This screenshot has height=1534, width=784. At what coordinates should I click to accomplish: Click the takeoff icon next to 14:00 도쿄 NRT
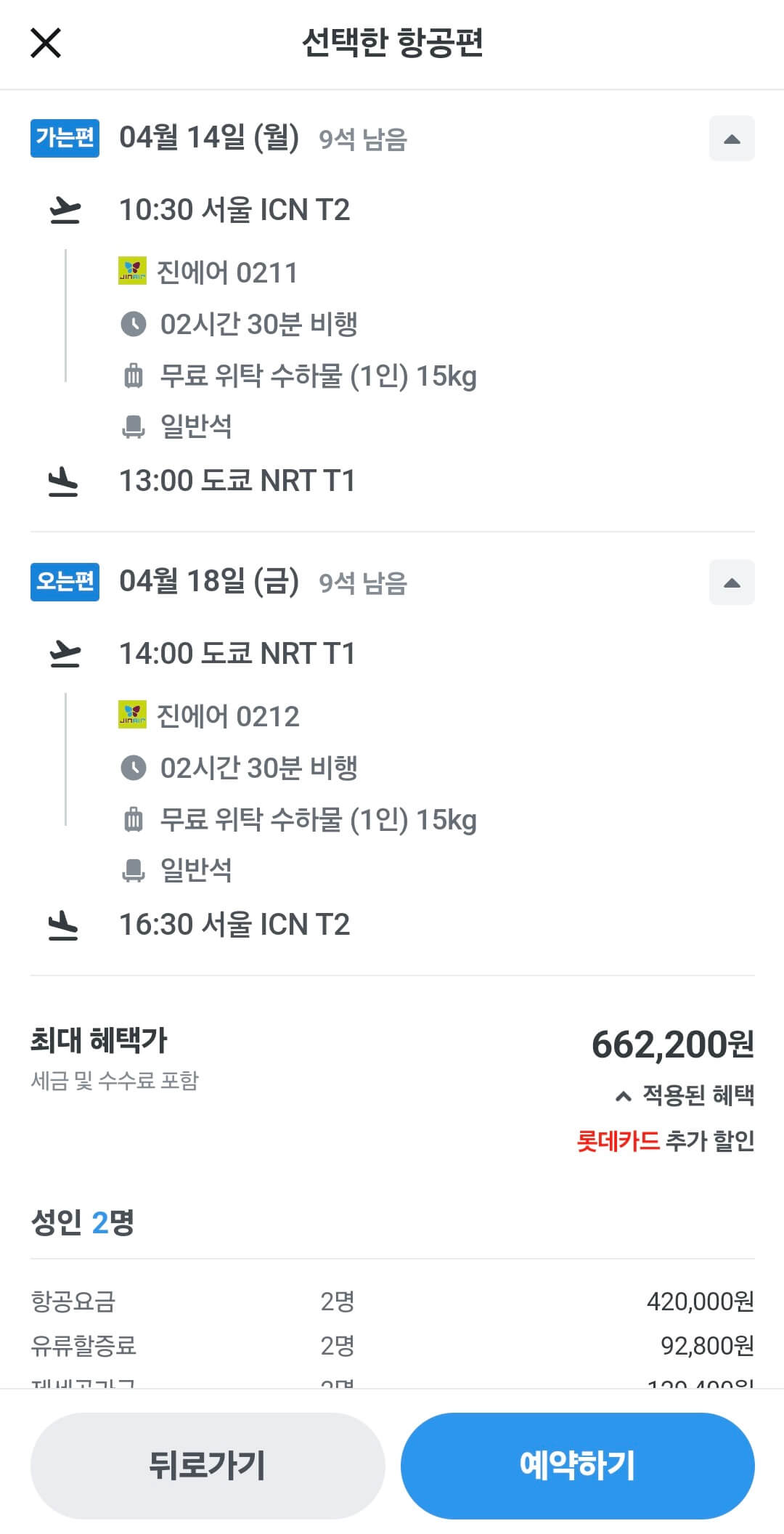coord(65,653)
